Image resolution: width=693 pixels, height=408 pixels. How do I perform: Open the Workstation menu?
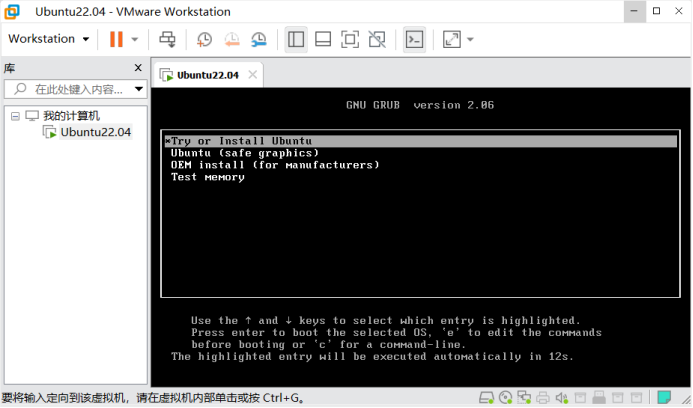(49, 39)
